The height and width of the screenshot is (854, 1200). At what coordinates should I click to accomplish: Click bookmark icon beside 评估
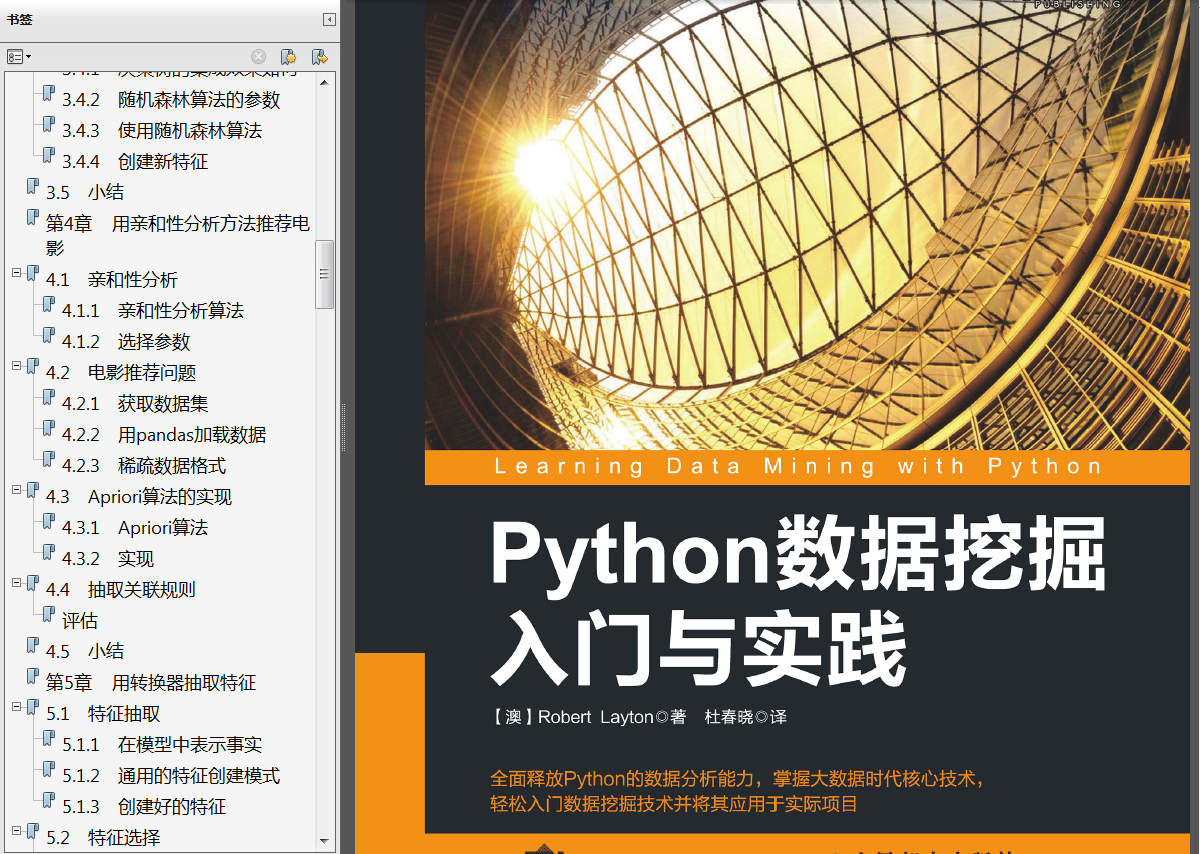point(48,615)
